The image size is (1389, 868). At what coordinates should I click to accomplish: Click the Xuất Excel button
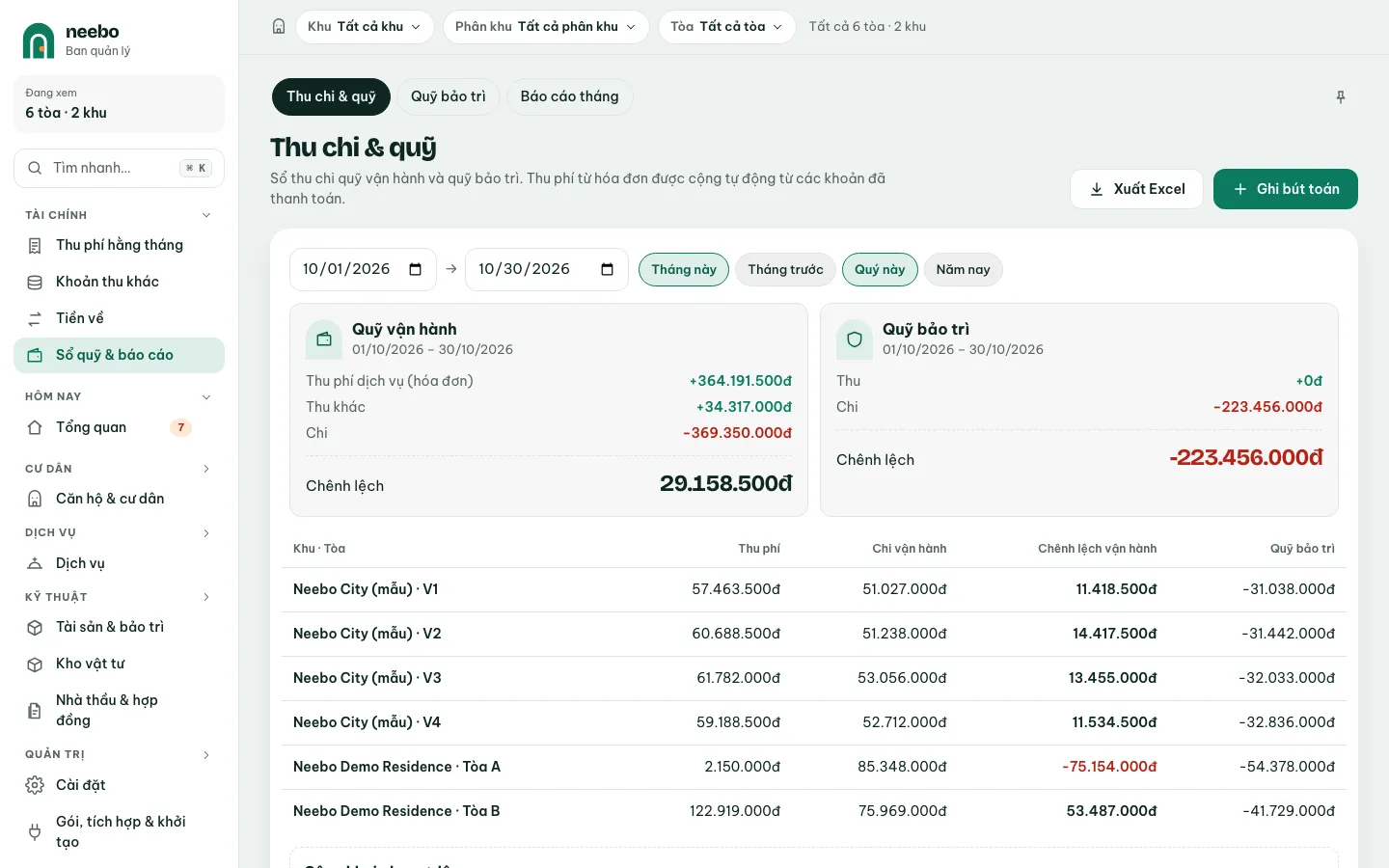click(1136, 189)
